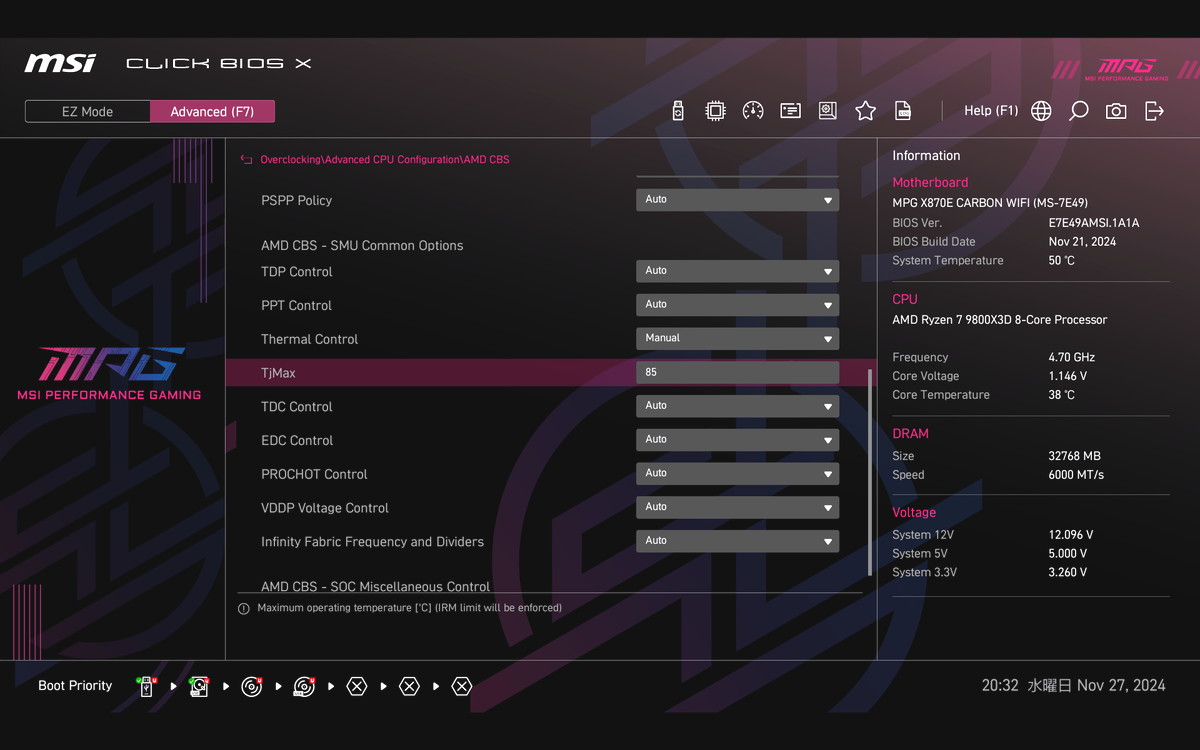Image resolution: width=1200 pixels, height=750 pixels.
Task: Click the search magnifier icon
Action: (x=1078, y=111)
